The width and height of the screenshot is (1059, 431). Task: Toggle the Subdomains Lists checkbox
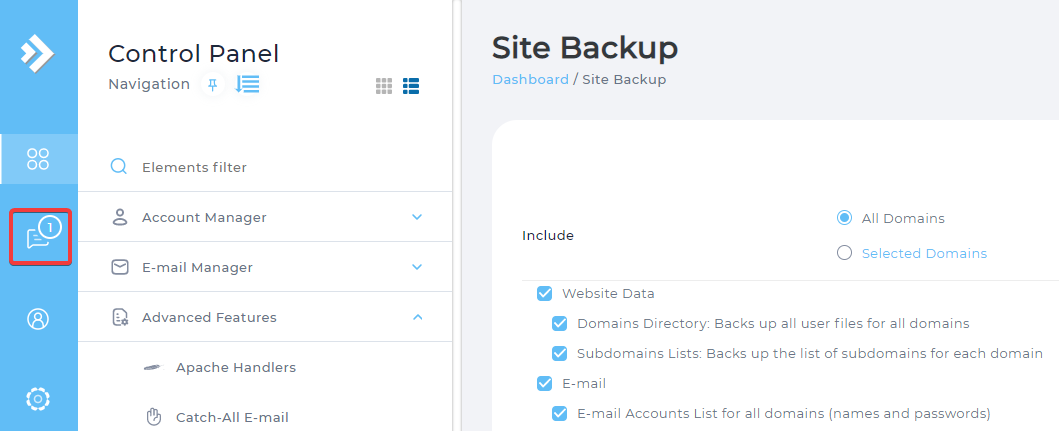(x=559, y=353)
